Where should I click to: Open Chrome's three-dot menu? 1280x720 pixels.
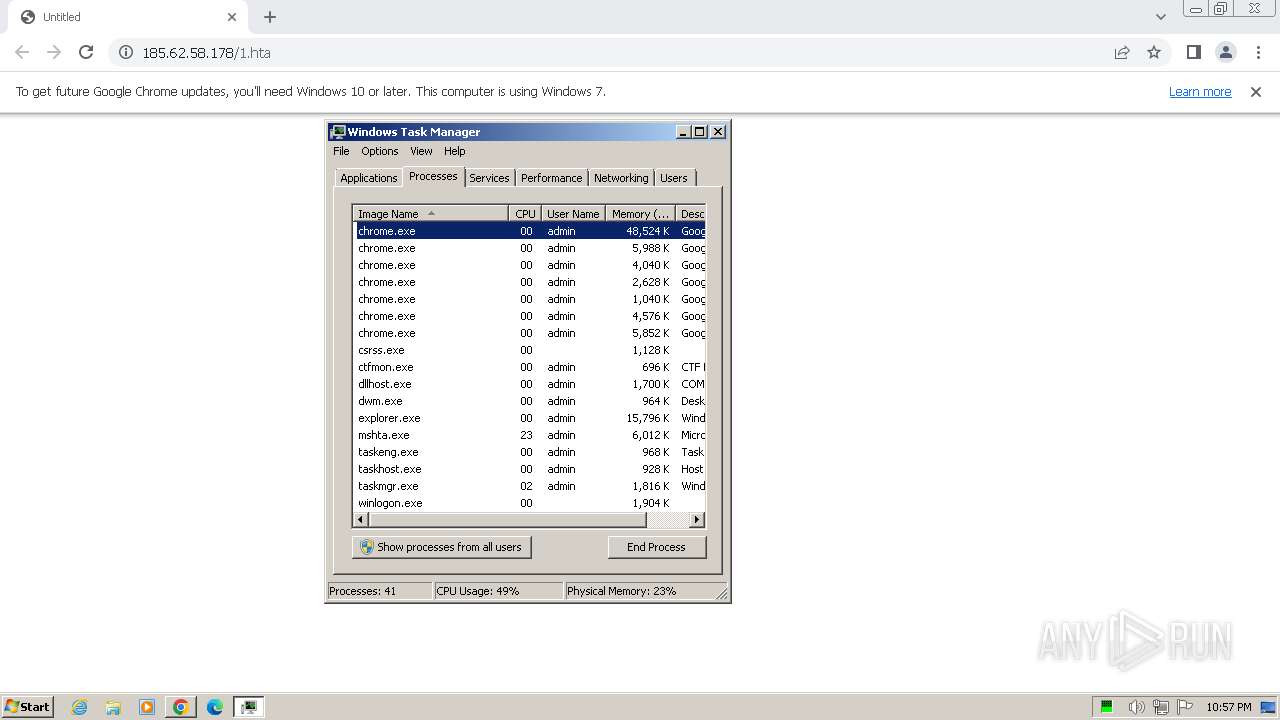point(1258,52)
